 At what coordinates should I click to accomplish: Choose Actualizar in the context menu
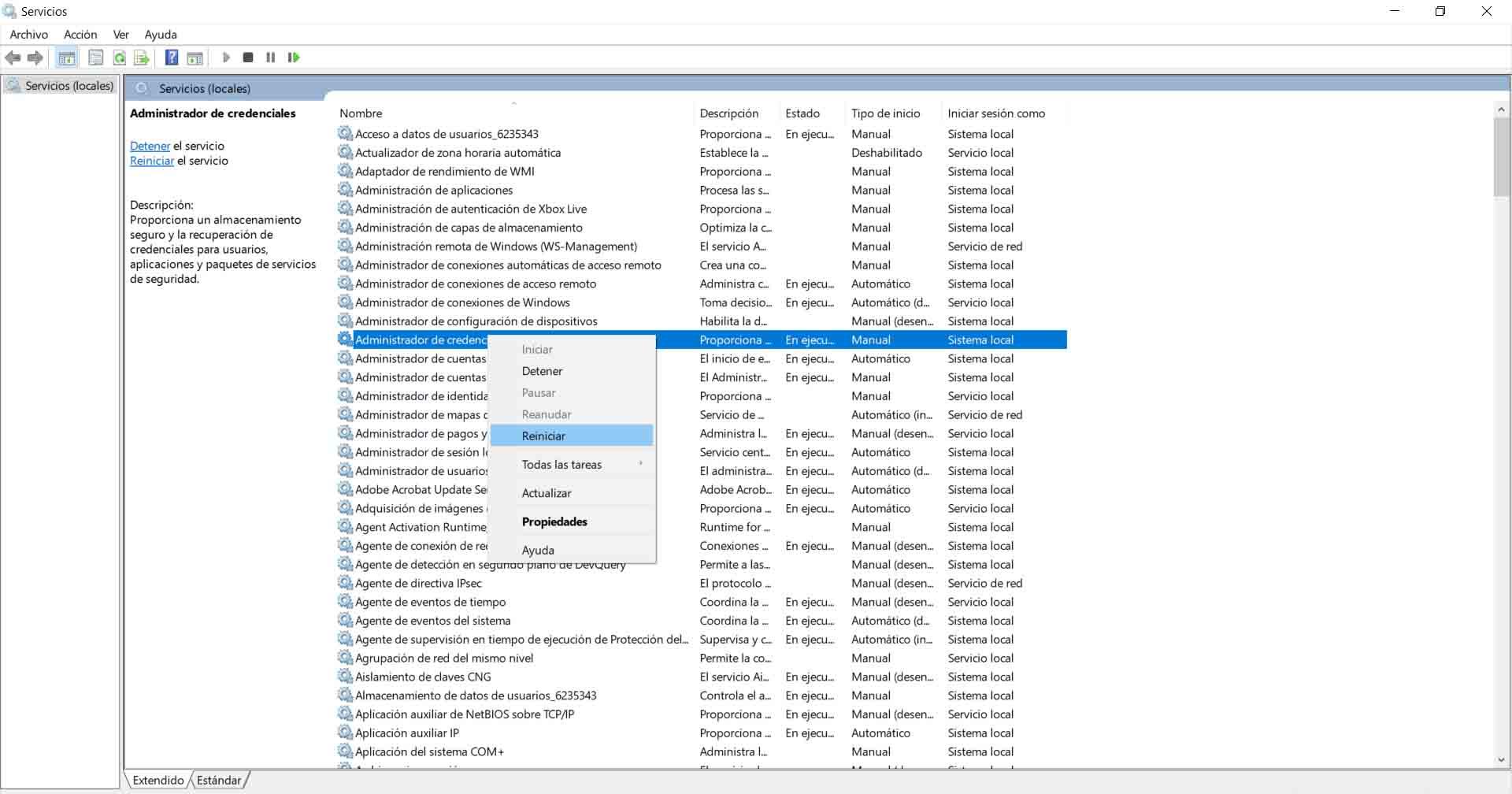click(573, 493)
